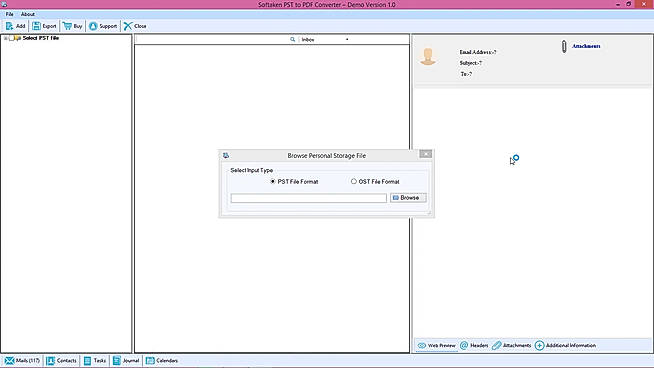Choose PST File Format radio button

tap(273, 181)
